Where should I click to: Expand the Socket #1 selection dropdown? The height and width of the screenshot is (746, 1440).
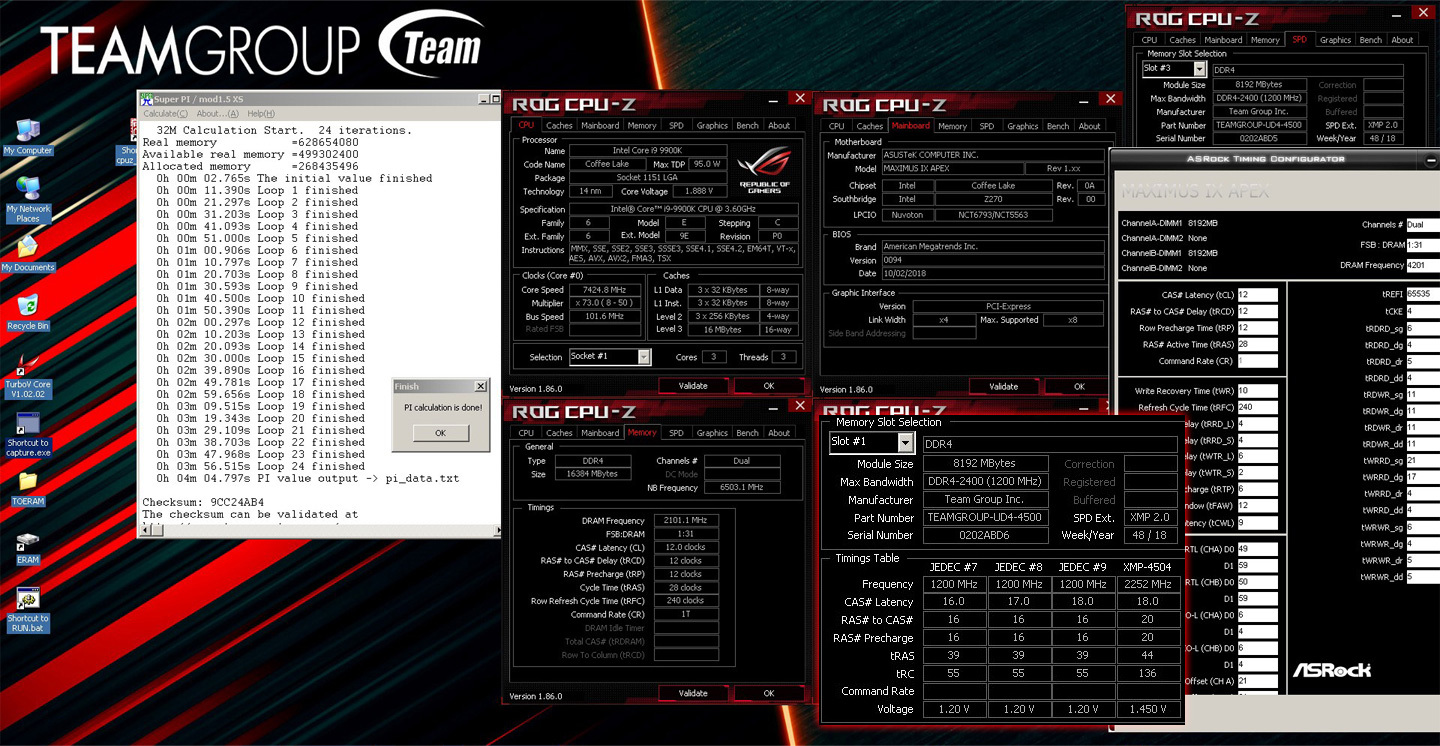pos(644,357)
